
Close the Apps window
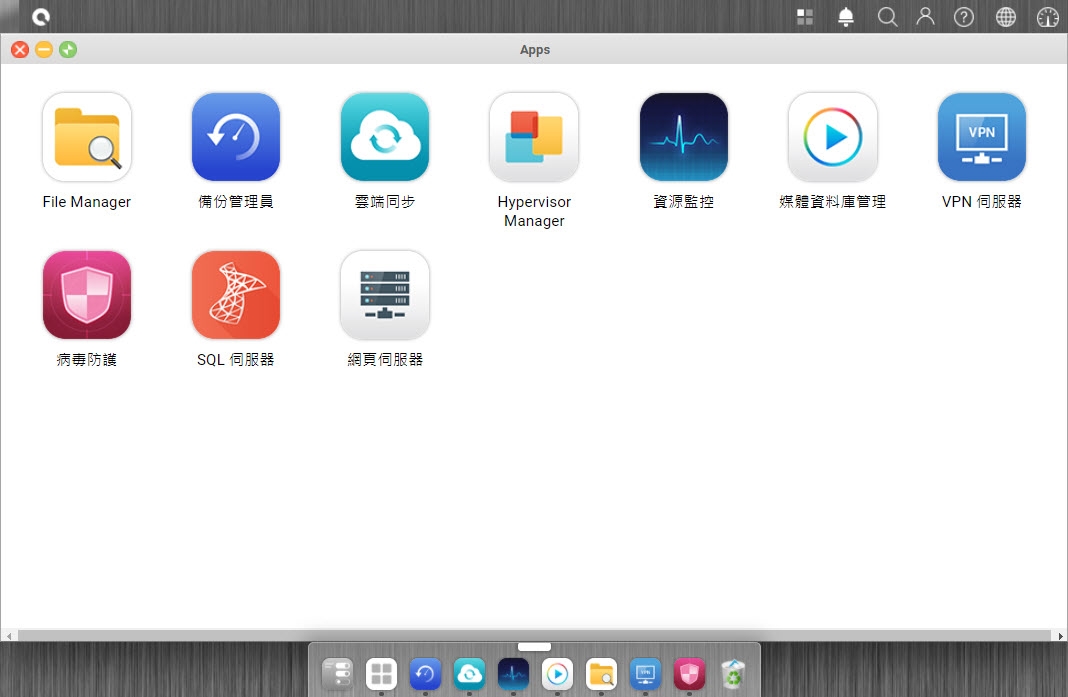coord(20,50)
